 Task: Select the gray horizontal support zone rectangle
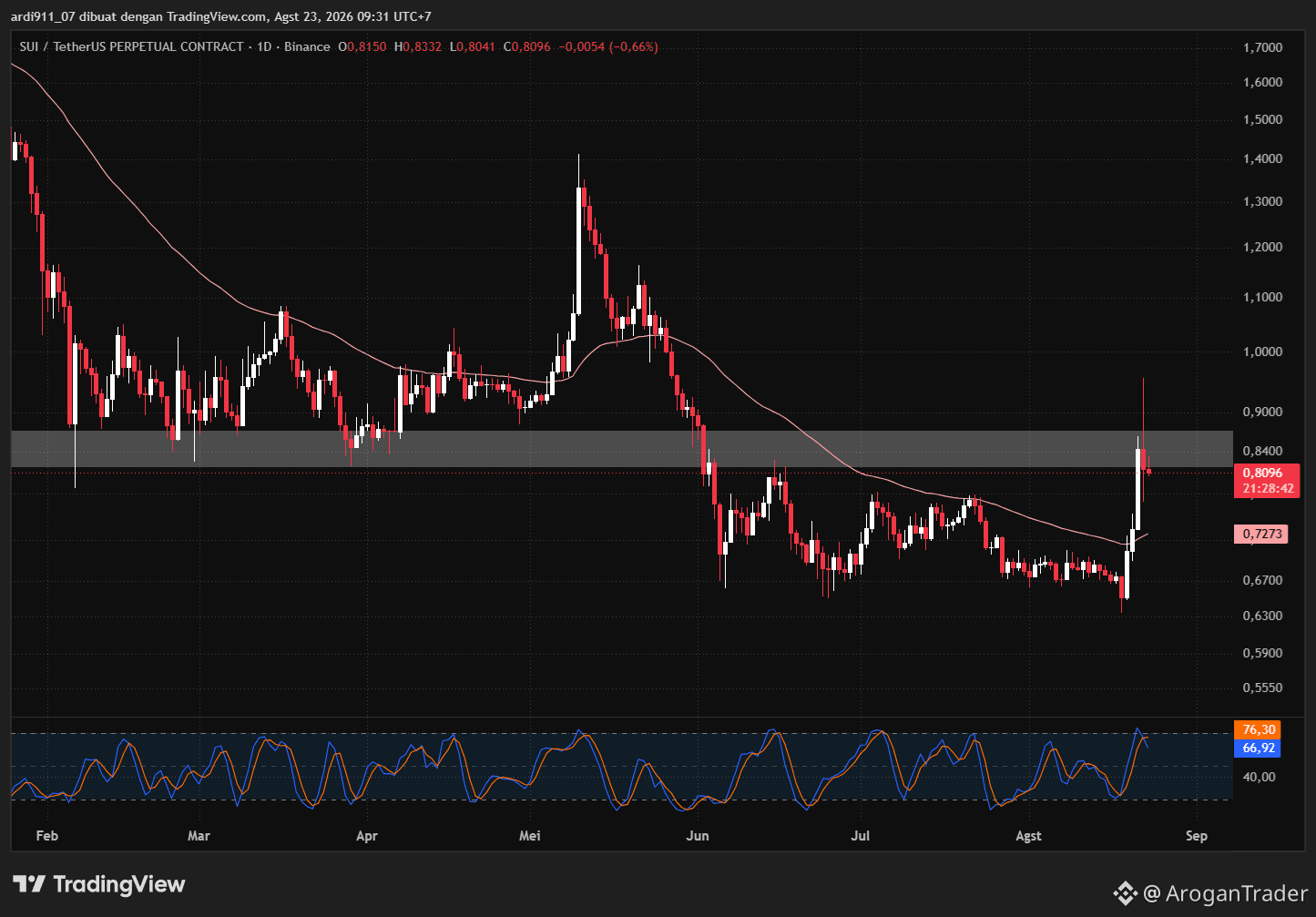click(621, 449)
